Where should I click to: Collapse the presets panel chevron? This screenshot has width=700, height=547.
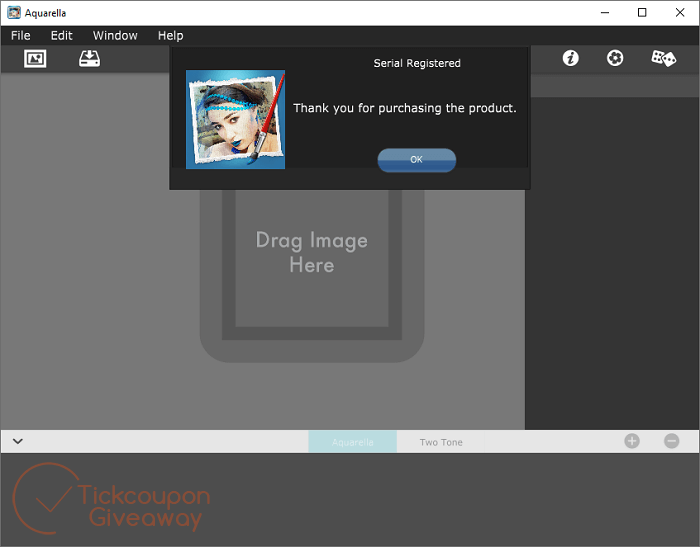click(x=18, y=441)
